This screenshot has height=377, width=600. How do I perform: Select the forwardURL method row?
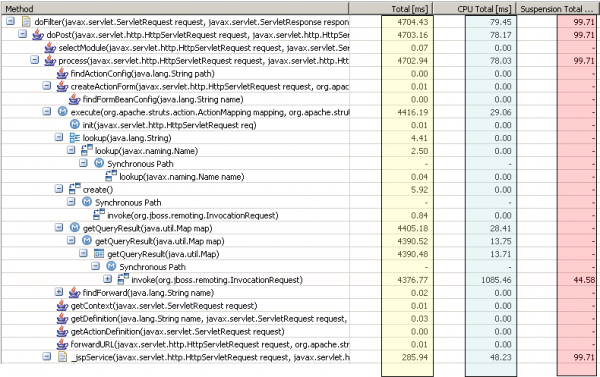tap(210, 344)
